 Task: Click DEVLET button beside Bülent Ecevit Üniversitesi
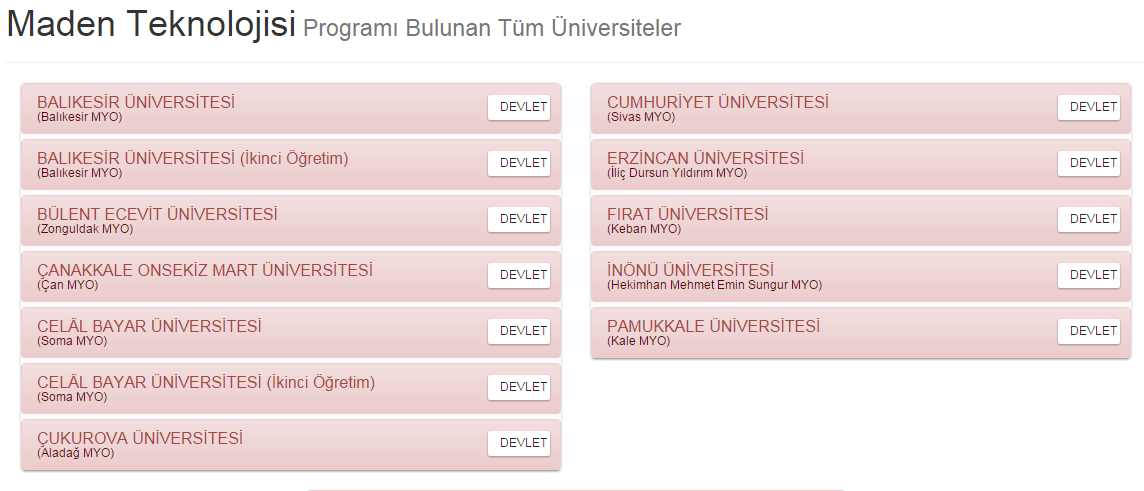pos(519,219)
